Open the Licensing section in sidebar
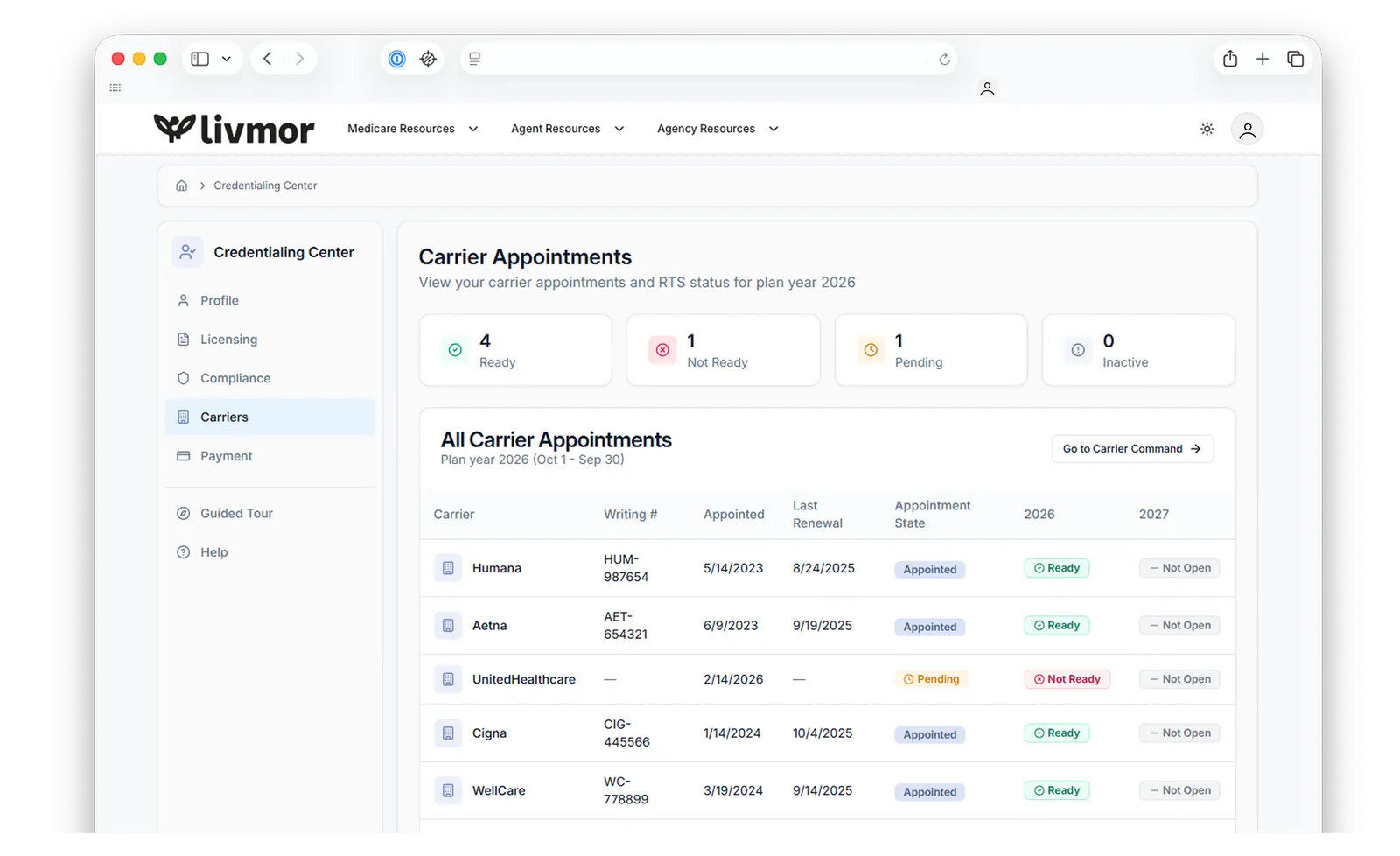 [269, 340]
